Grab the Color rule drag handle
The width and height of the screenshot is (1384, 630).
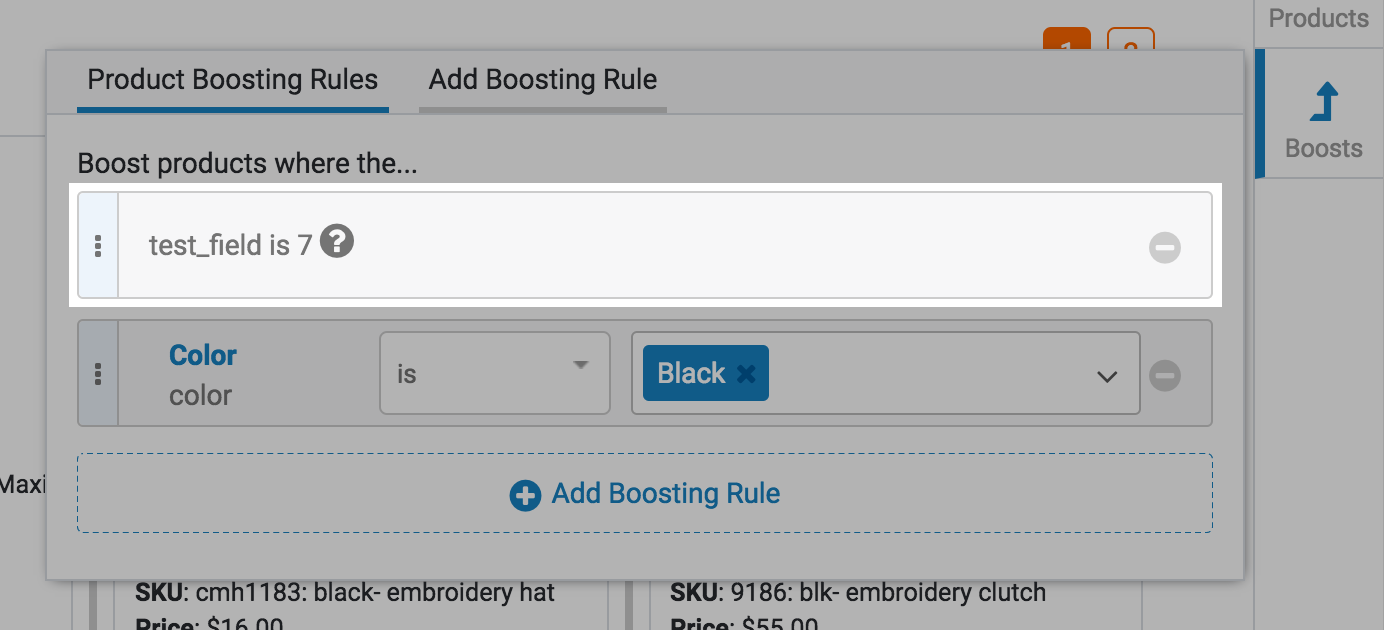98,374
